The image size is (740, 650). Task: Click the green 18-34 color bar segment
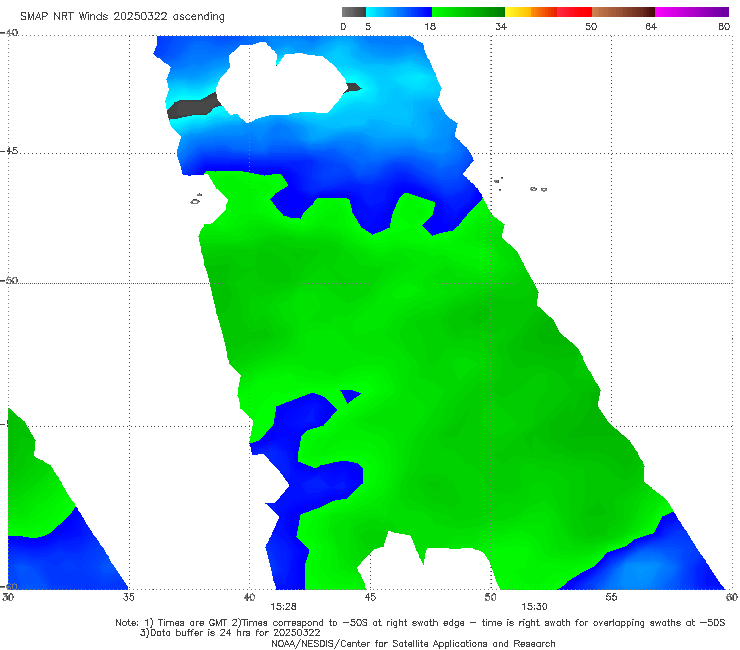coord(468,12)
